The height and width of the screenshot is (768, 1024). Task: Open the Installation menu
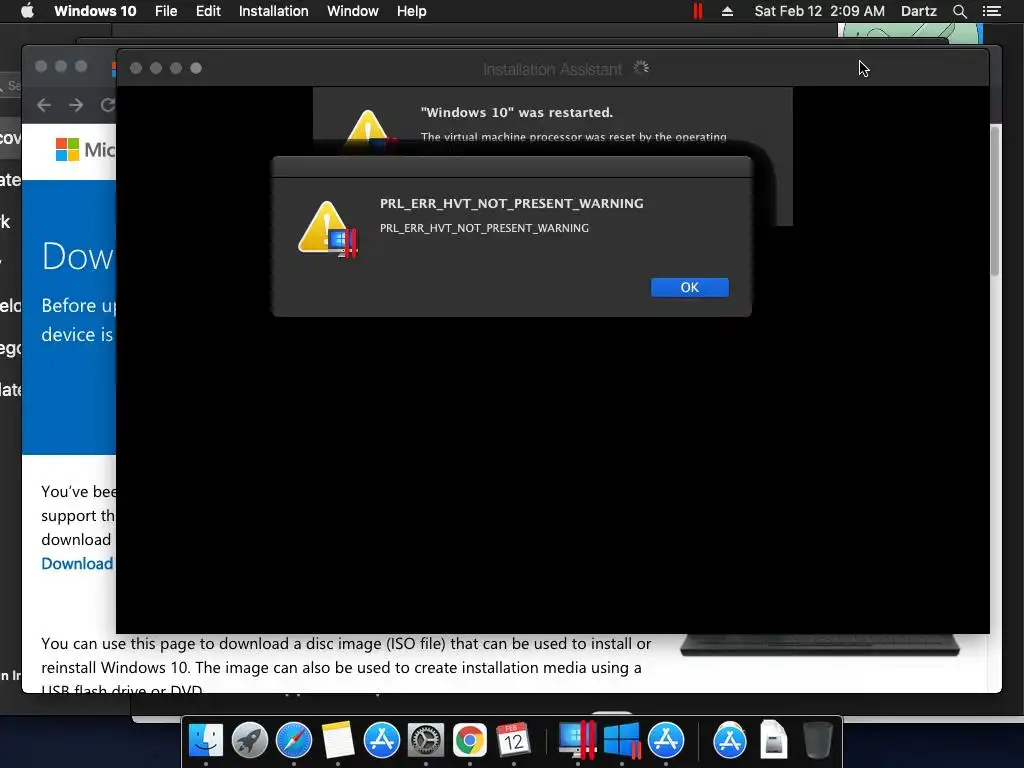point(274,11)
